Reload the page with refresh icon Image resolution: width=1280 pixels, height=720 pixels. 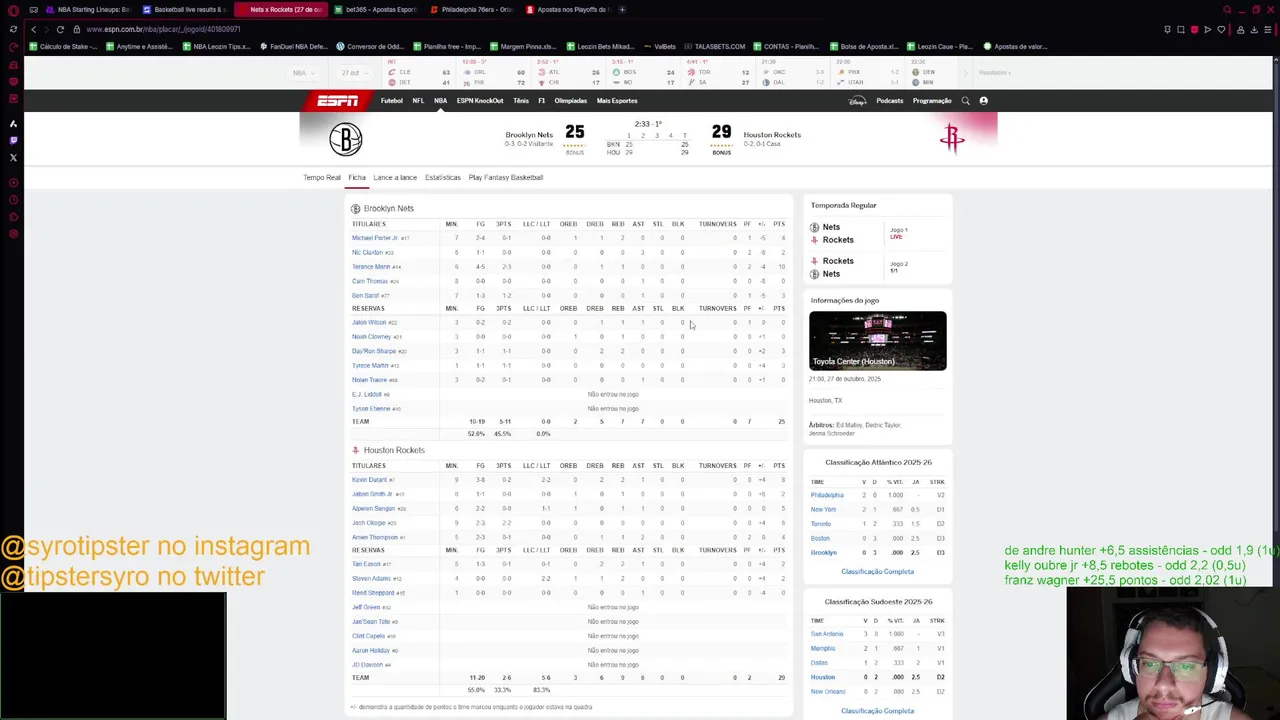(x=60, y=29)
